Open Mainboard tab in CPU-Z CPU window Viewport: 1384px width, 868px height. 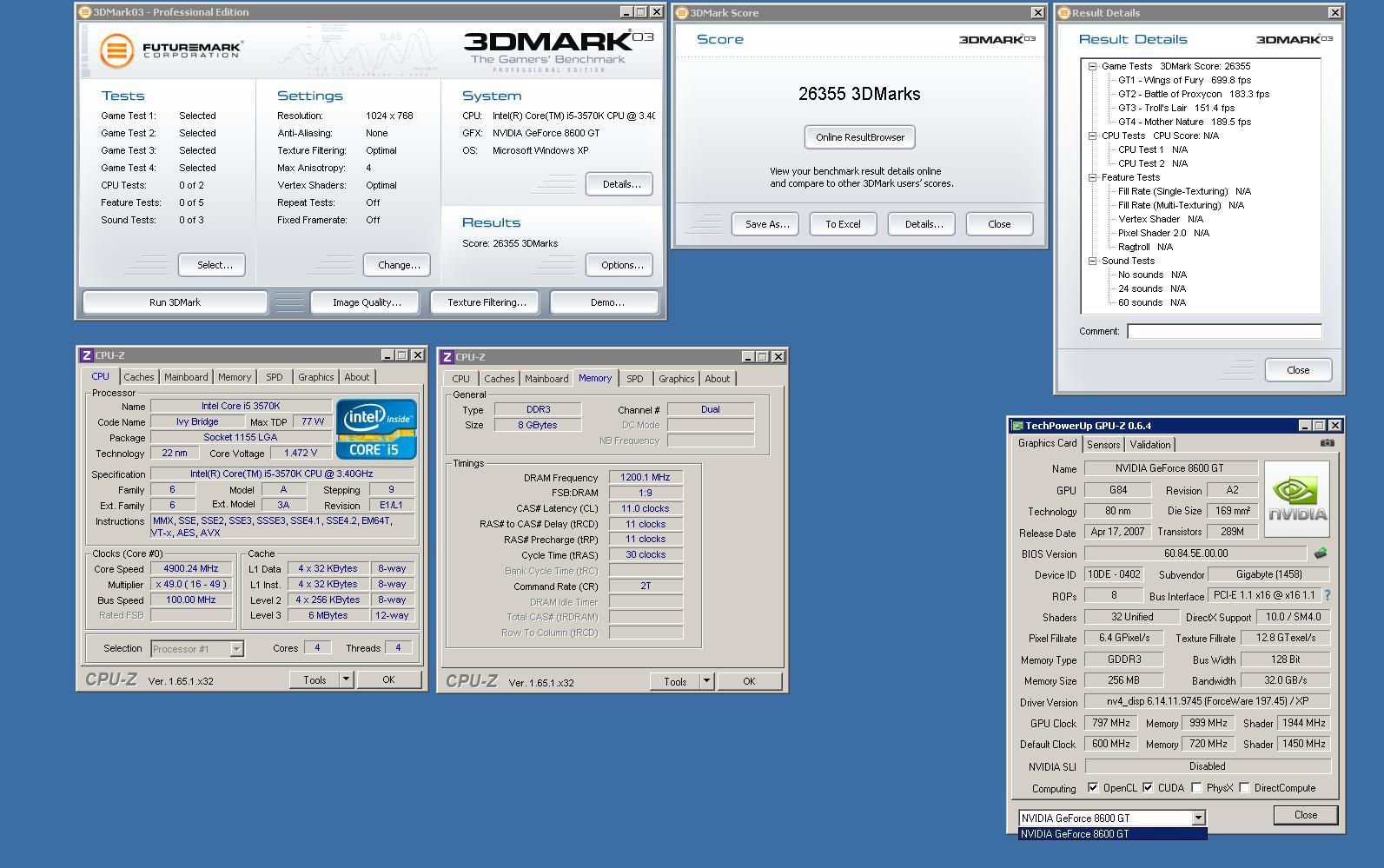186,377
